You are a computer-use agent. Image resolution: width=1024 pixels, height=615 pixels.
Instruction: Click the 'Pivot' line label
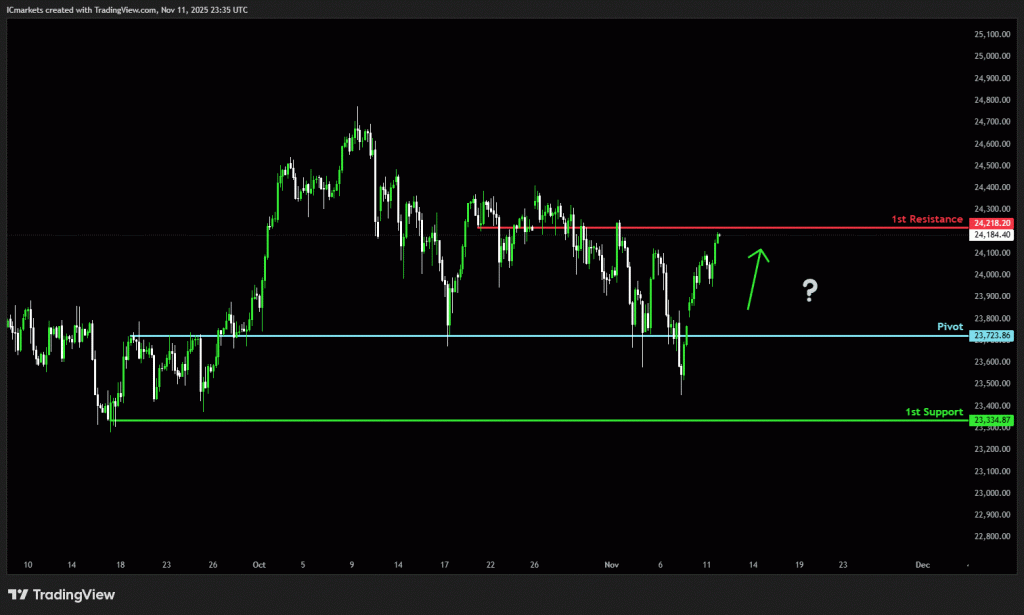(950, 327)
